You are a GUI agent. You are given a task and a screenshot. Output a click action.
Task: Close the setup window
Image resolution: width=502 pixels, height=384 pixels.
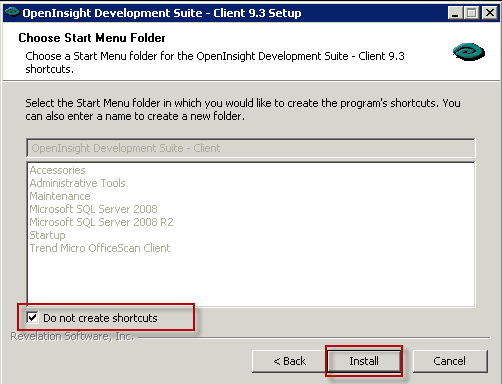pos(490,13)
